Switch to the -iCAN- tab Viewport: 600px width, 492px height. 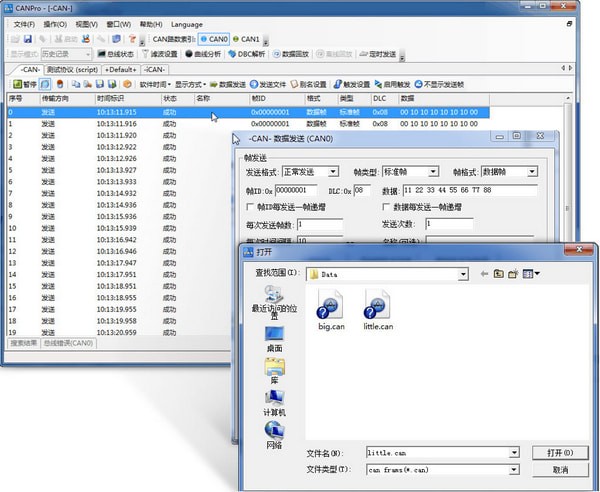[x=155, y=70]
